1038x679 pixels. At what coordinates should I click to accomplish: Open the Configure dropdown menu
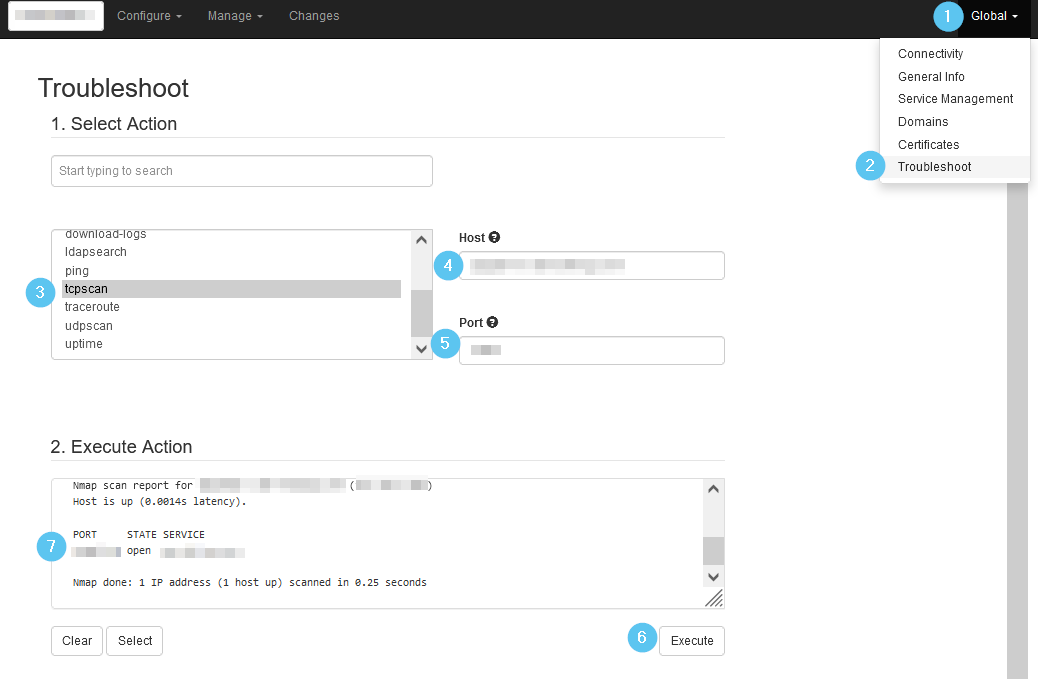(149, 16)
